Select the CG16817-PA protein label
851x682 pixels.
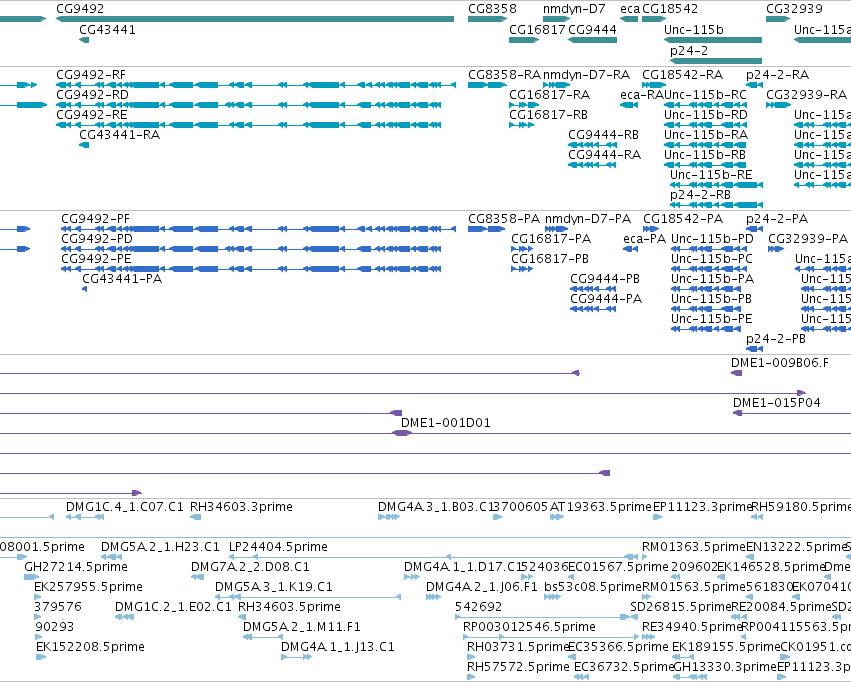551,239
